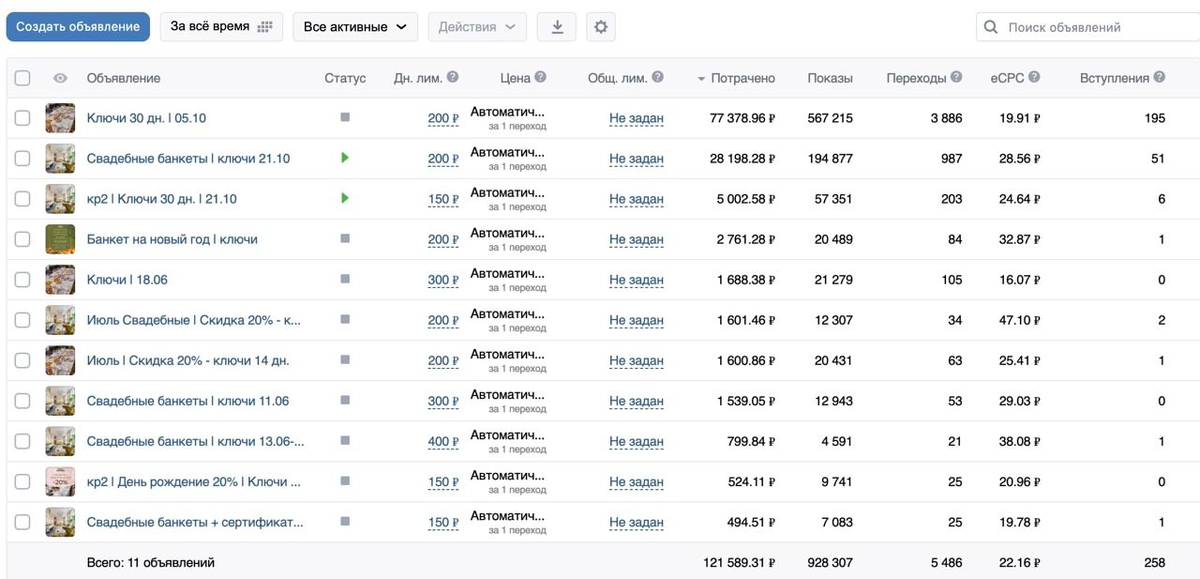Click the download statistics icon button
Screen dimensions: 1200x579
(x=557, y=27)
